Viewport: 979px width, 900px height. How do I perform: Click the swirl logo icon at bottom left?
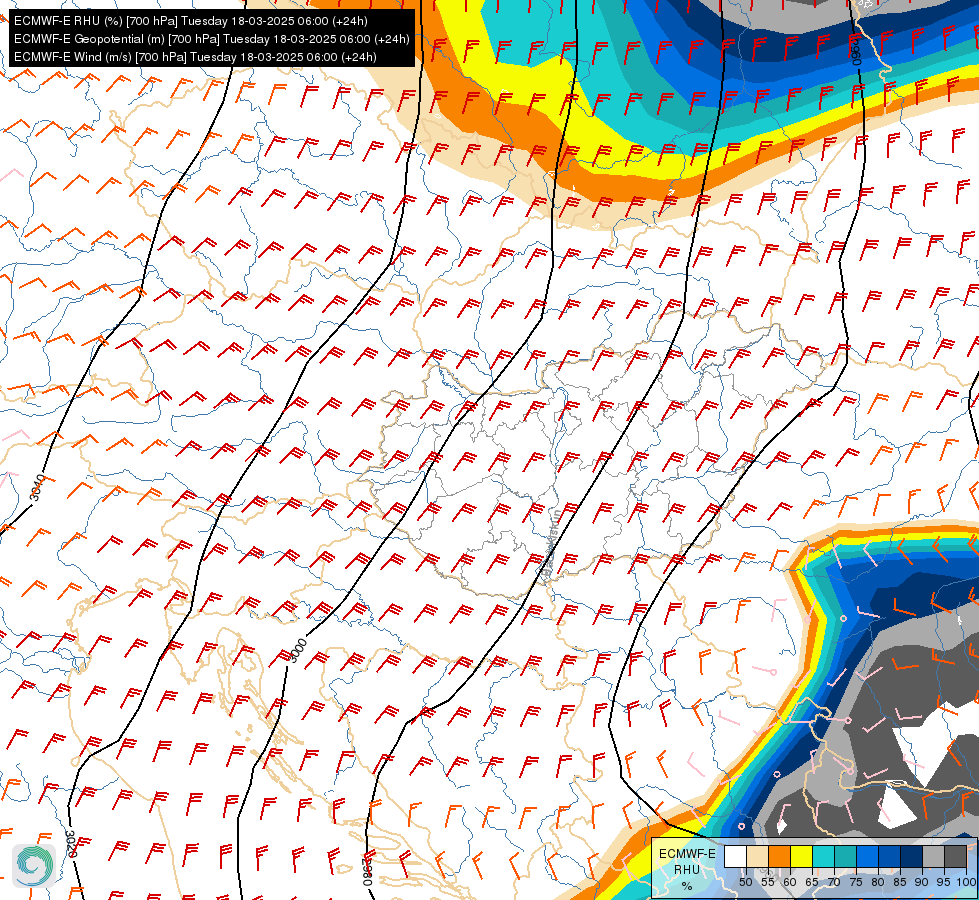click(x=34, y=866)
